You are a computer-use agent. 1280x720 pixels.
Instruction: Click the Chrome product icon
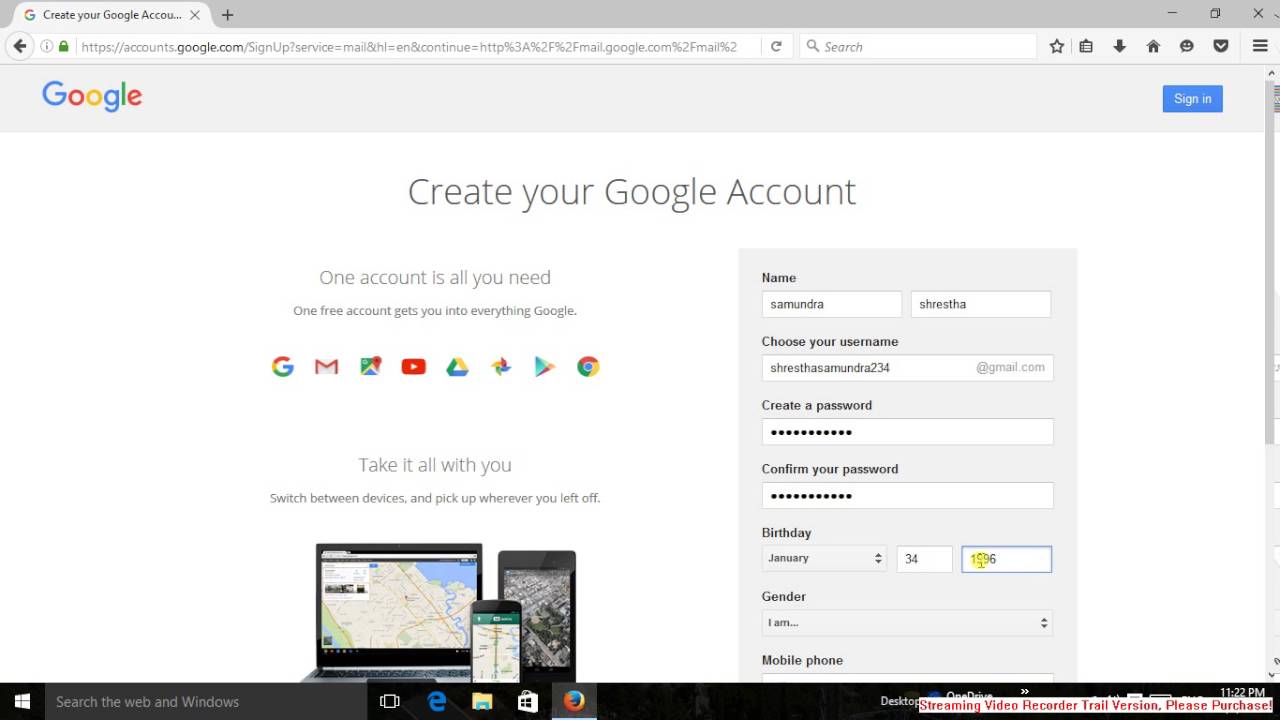point(588,367)
